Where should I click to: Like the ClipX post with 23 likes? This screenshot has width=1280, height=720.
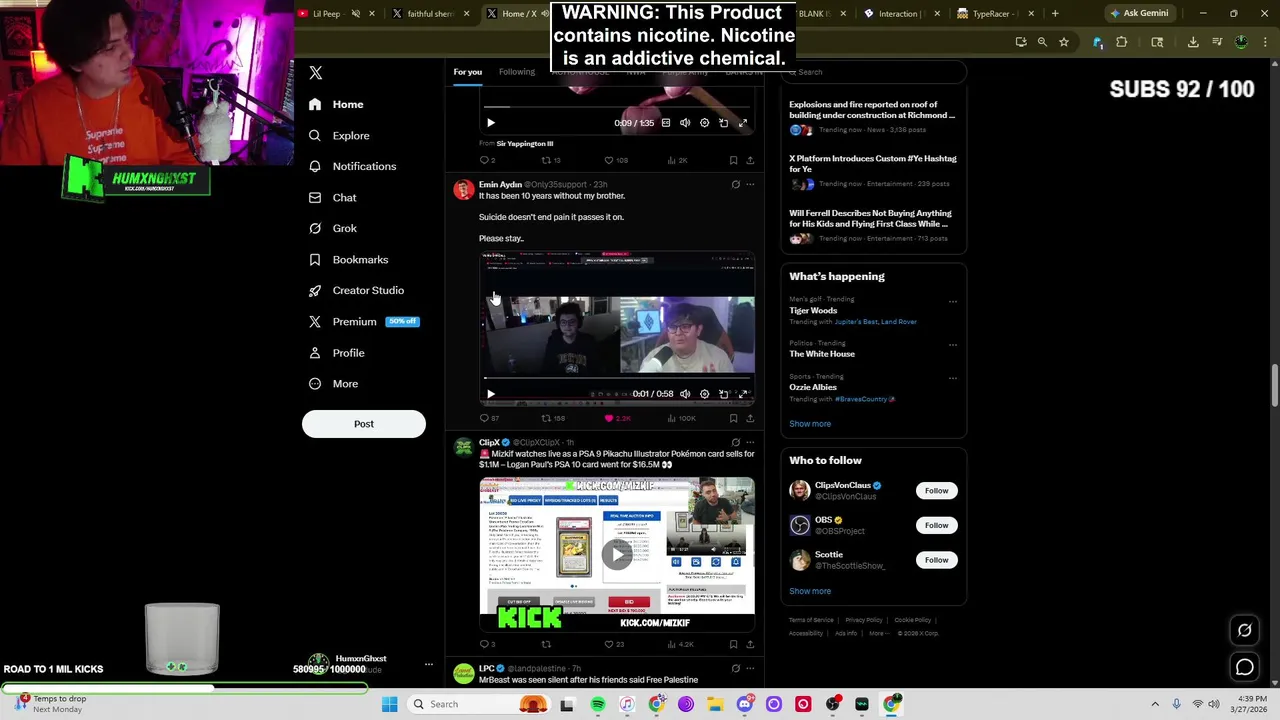[614, 644]
